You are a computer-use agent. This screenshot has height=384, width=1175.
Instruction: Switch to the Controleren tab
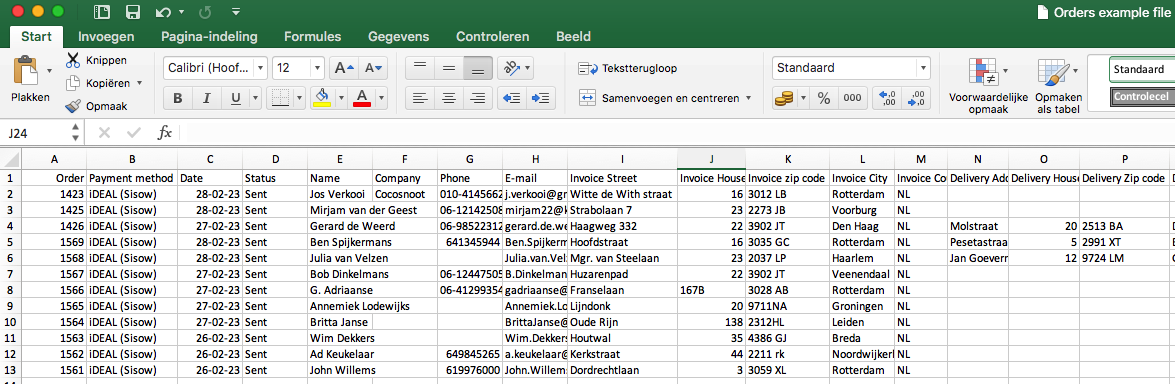492,36
